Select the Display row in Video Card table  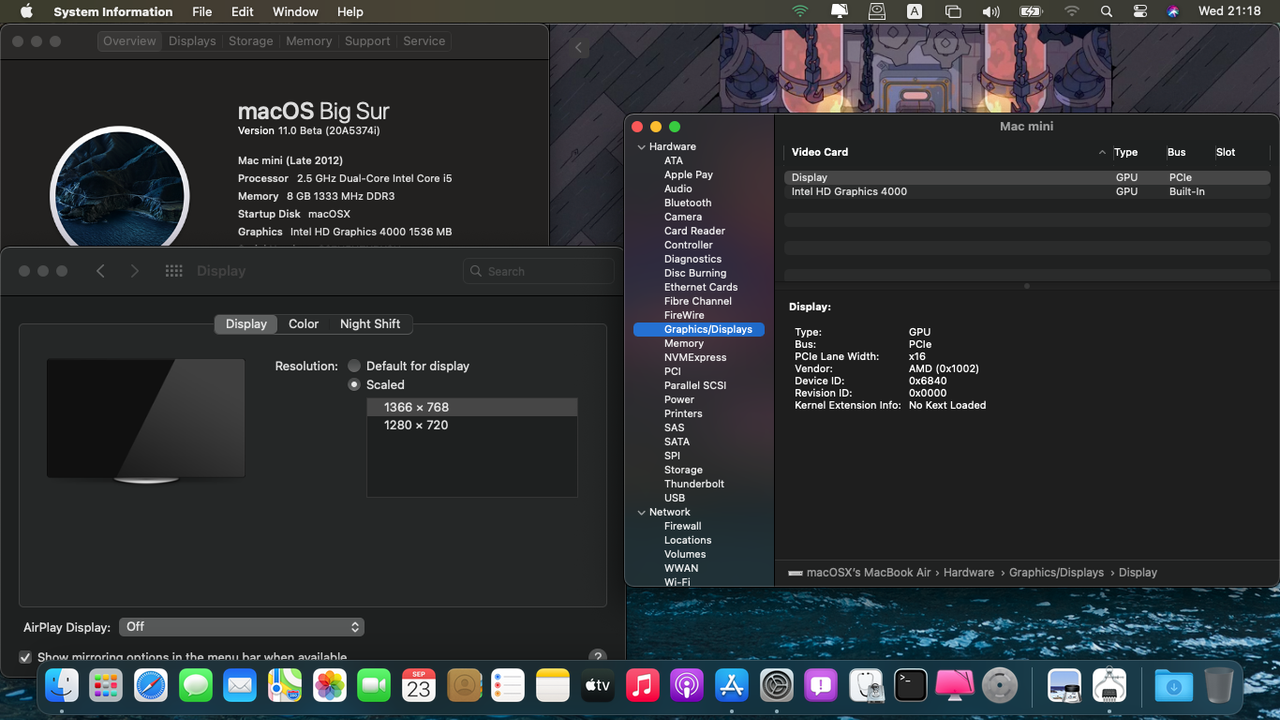tap(1027, 177)
